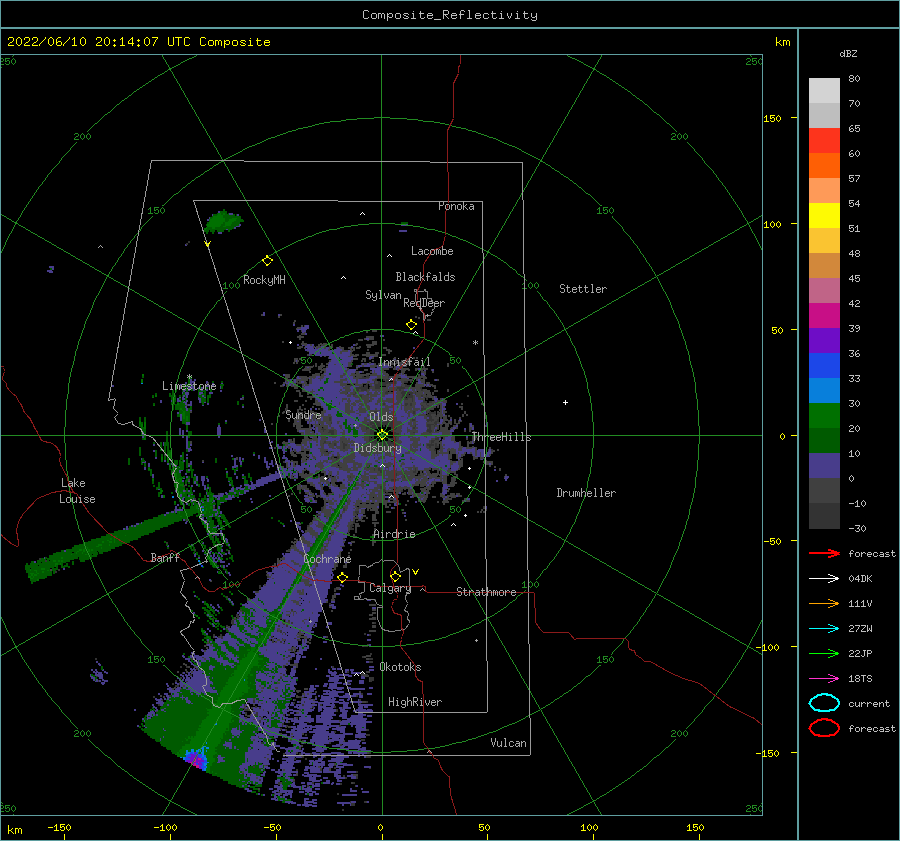
Task: Click the yellow diamond marker below RedDeer
Action: (x=411, y=325)
